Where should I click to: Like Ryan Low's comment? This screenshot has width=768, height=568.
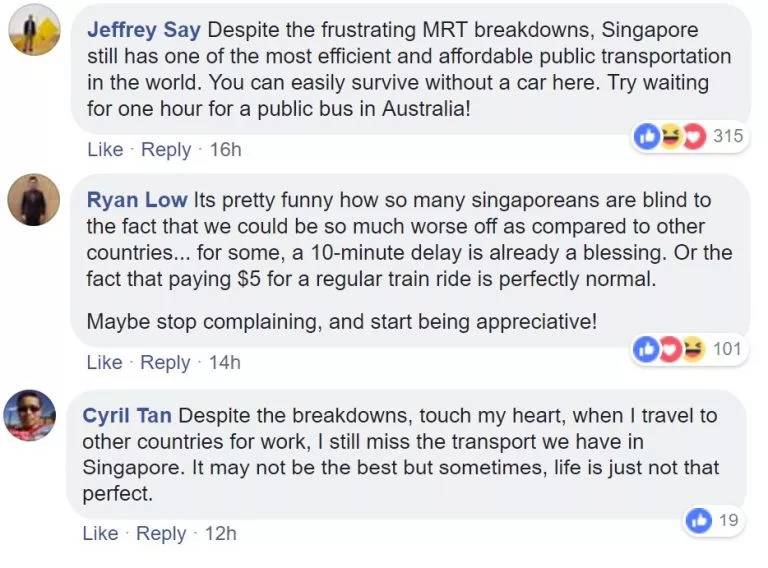(105, 363)
